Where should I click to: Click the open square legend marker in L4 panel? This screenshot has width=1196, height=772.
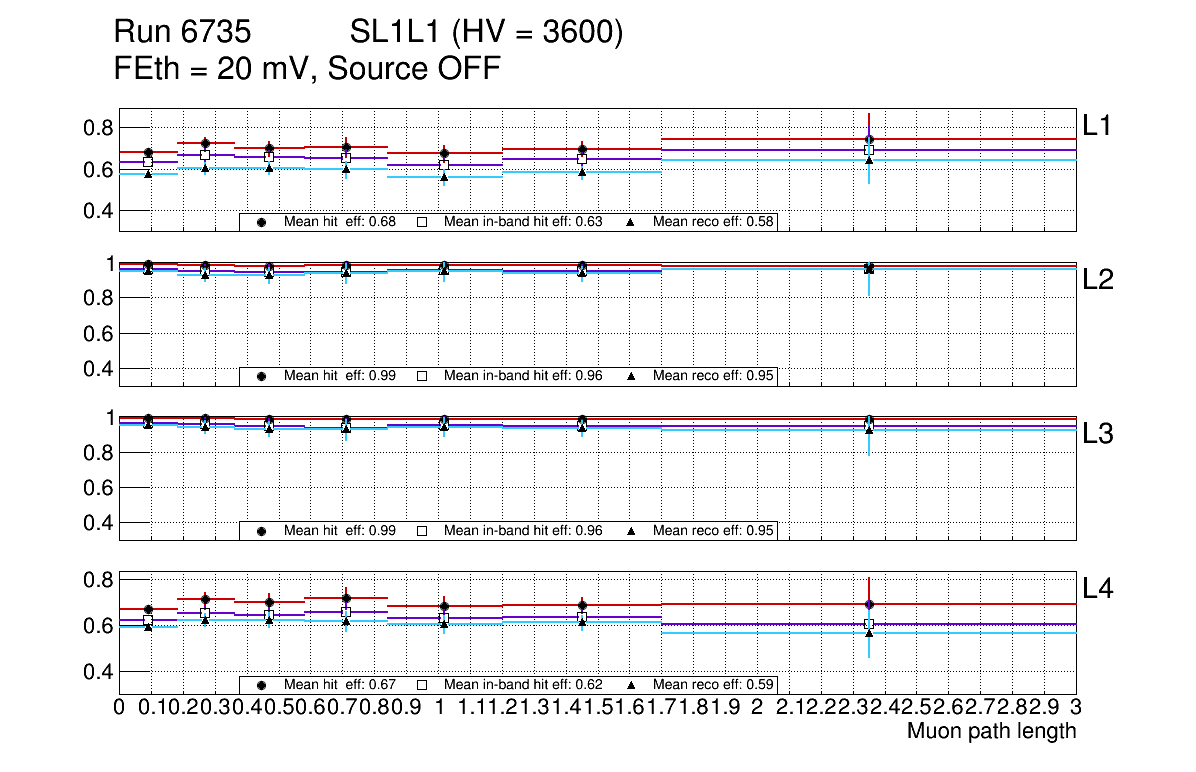422,685
